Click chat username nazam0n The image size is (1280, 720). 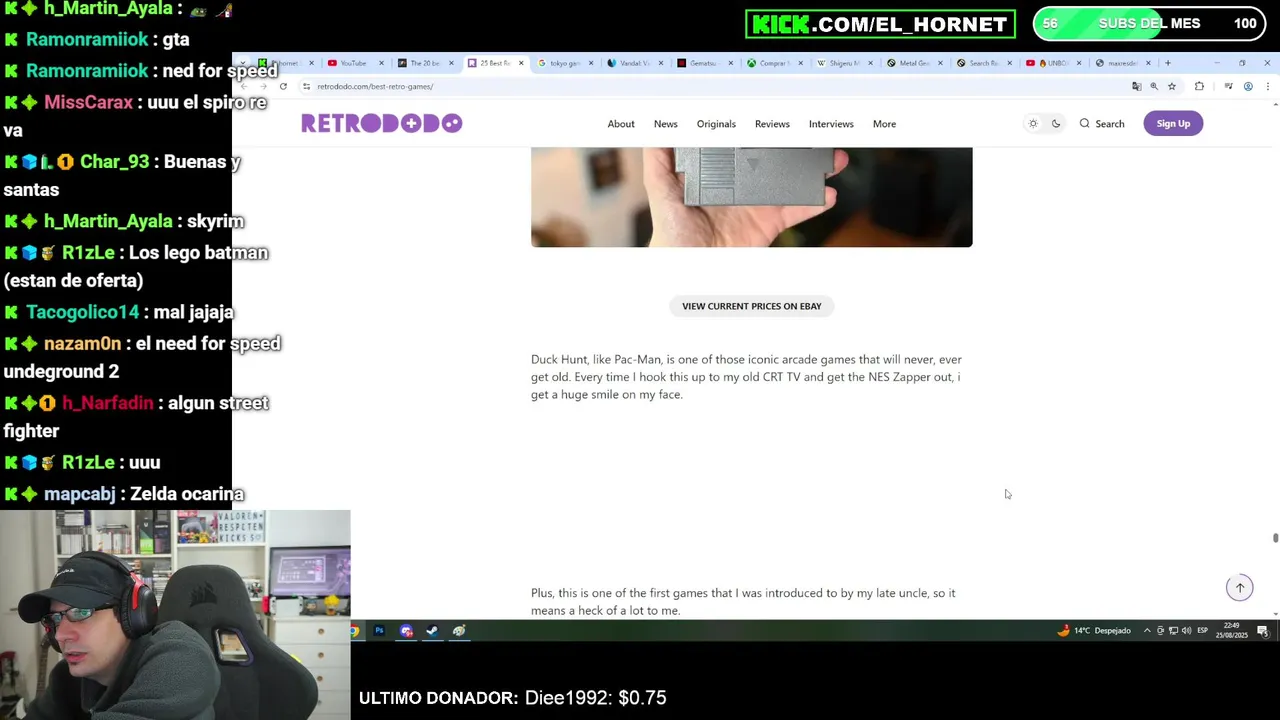(82, 343)
